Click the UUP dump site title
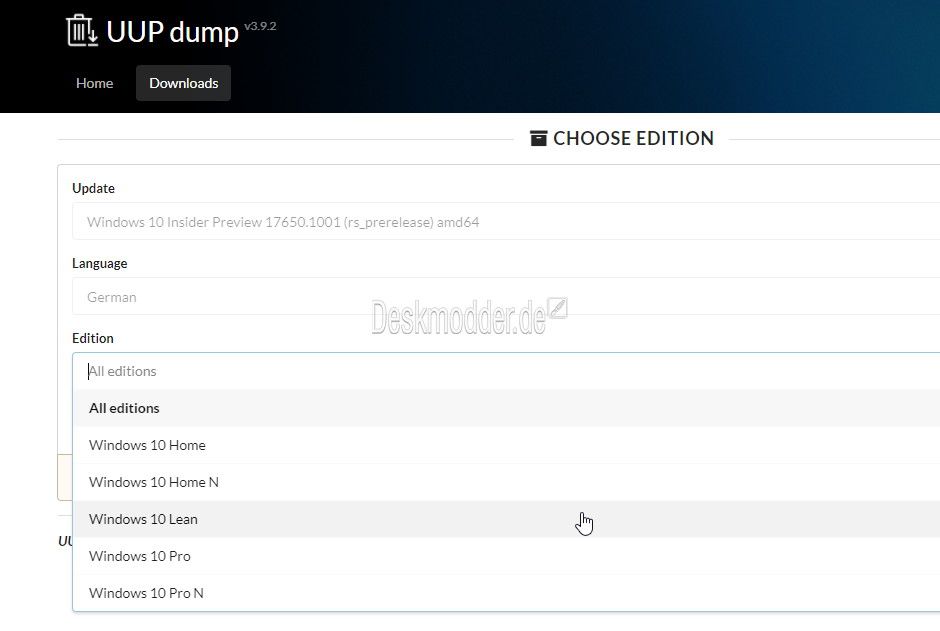Viewport: 940px width, 631px height. click(x=173, y=32)
